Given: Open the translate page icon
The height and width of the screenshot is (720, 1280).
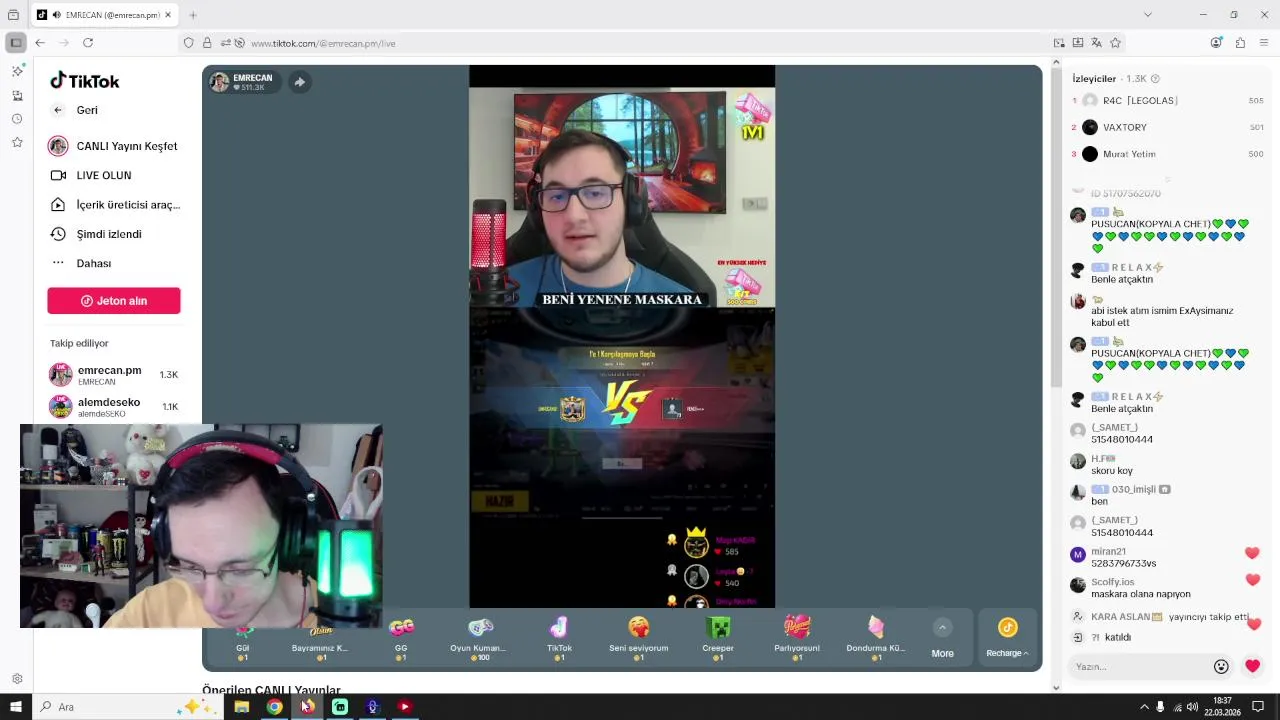Looking at the screenshot, I should click(1096, 43).
